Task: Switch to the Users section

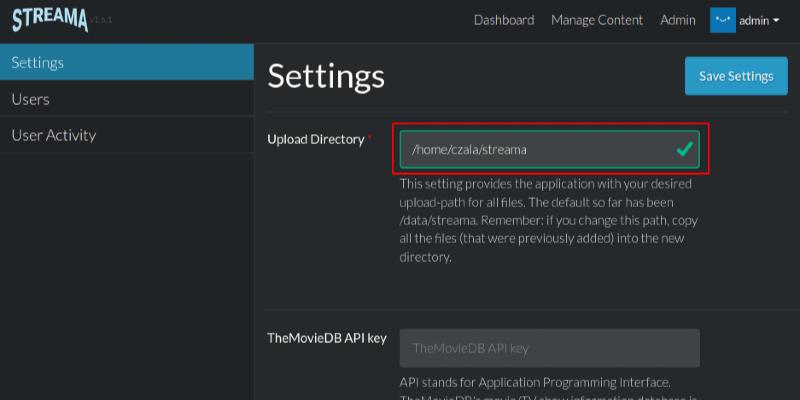Action: point(126,99)
